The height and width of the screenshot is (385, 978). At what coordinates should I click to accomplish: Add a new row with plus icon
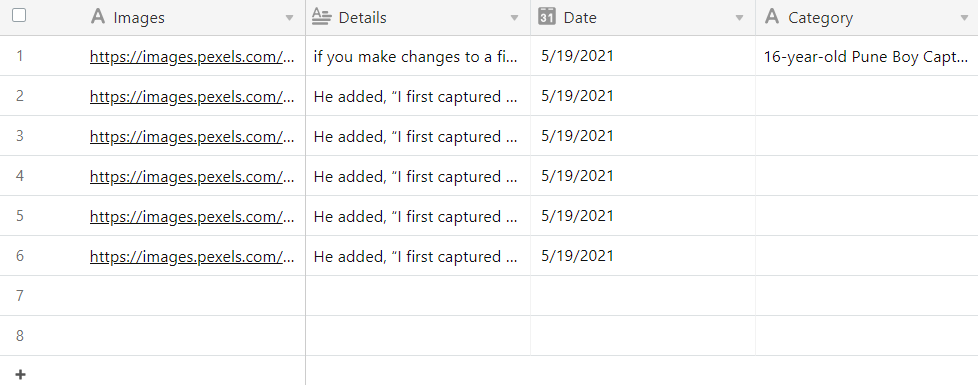point(21,374)
